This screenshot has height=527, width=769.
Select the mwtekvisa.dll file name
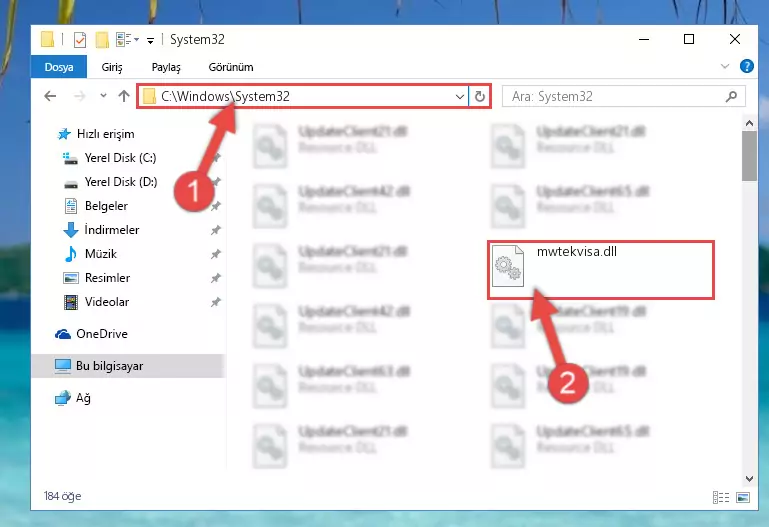pos(577,251)
